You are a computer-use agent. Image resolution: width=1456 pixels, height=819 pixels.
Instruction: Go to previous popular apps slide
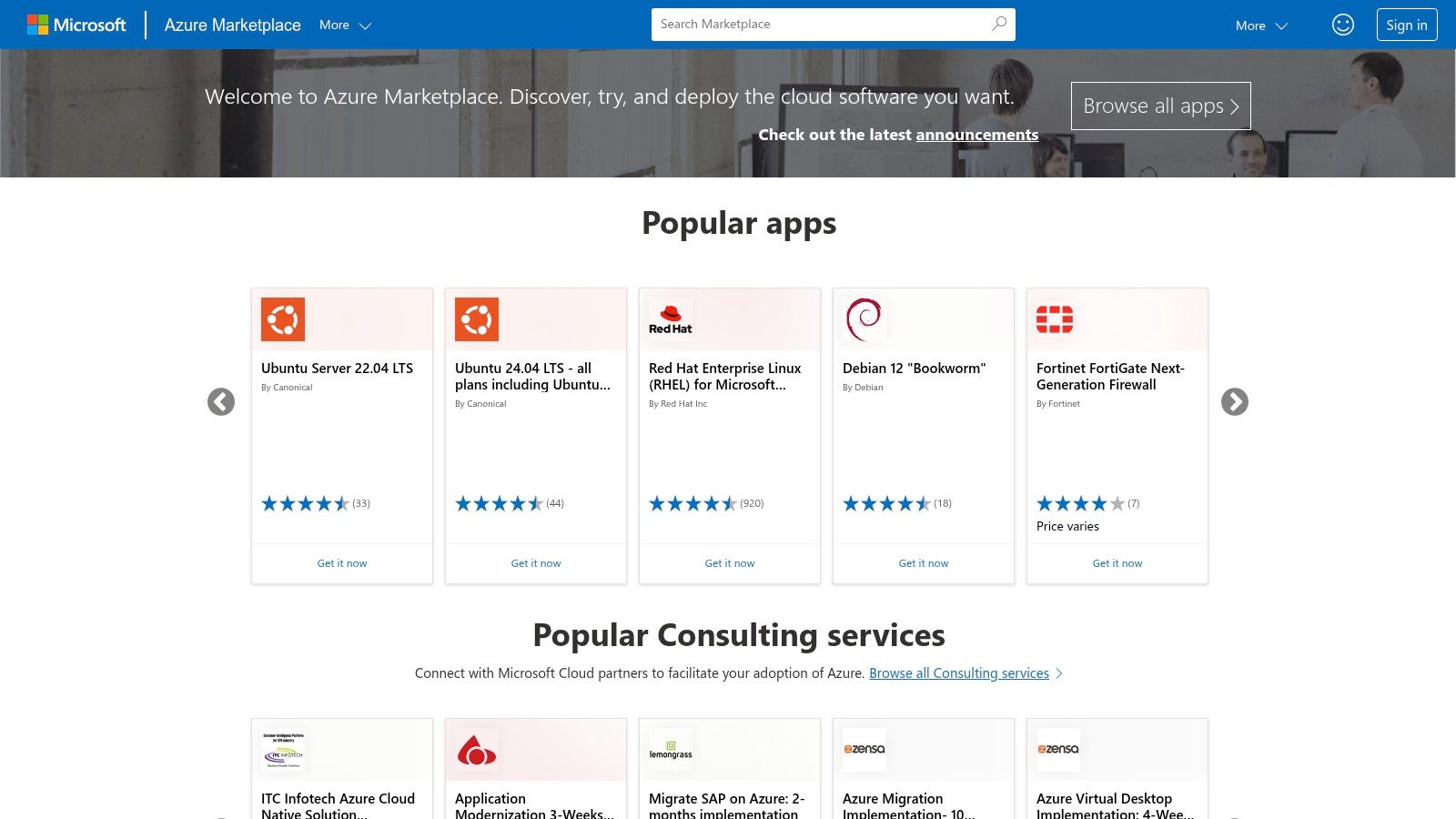pos(221,401)
